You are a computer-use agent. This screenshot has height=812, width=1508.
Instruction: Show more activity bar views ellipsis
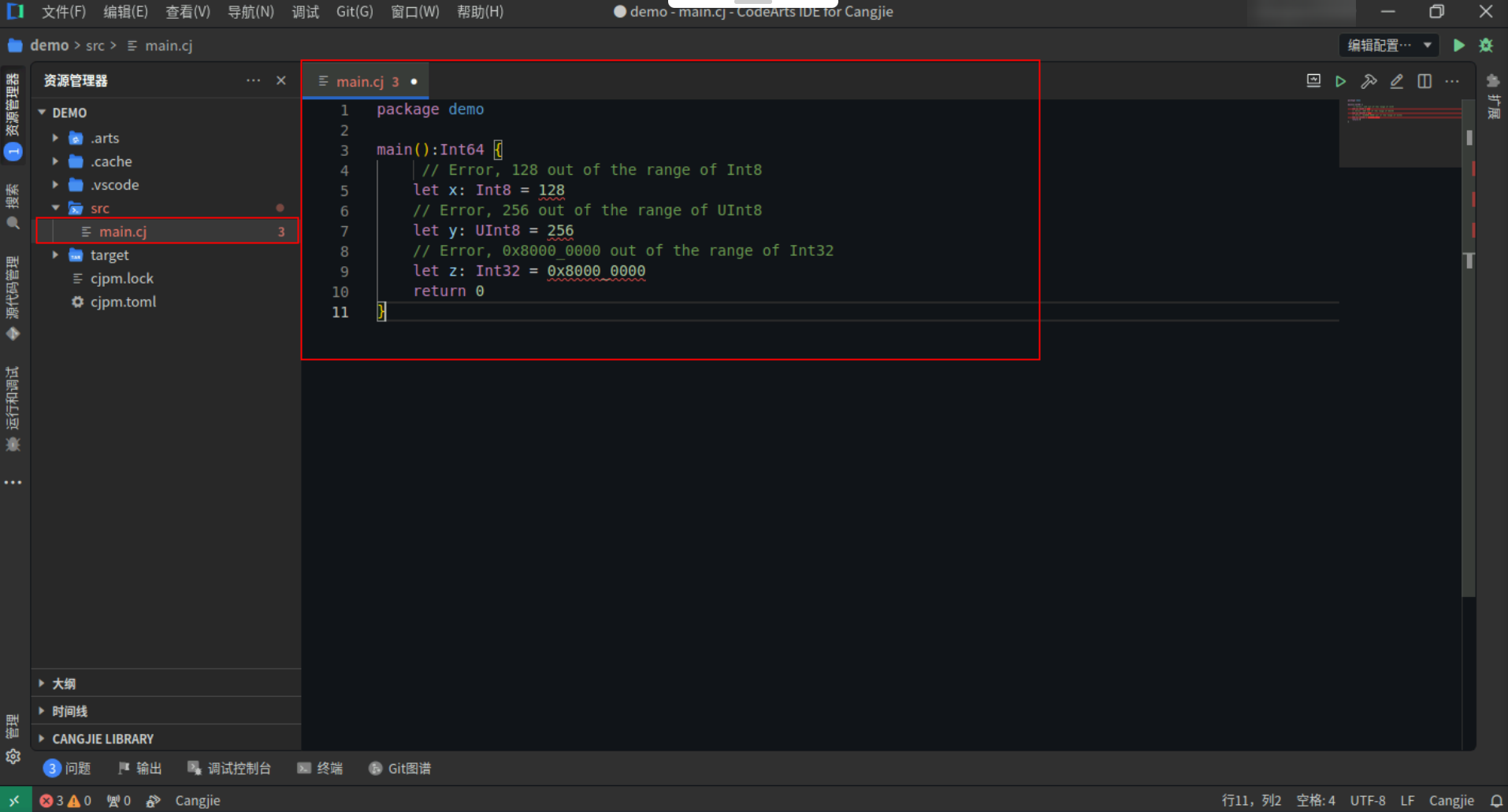click(13, 482)
